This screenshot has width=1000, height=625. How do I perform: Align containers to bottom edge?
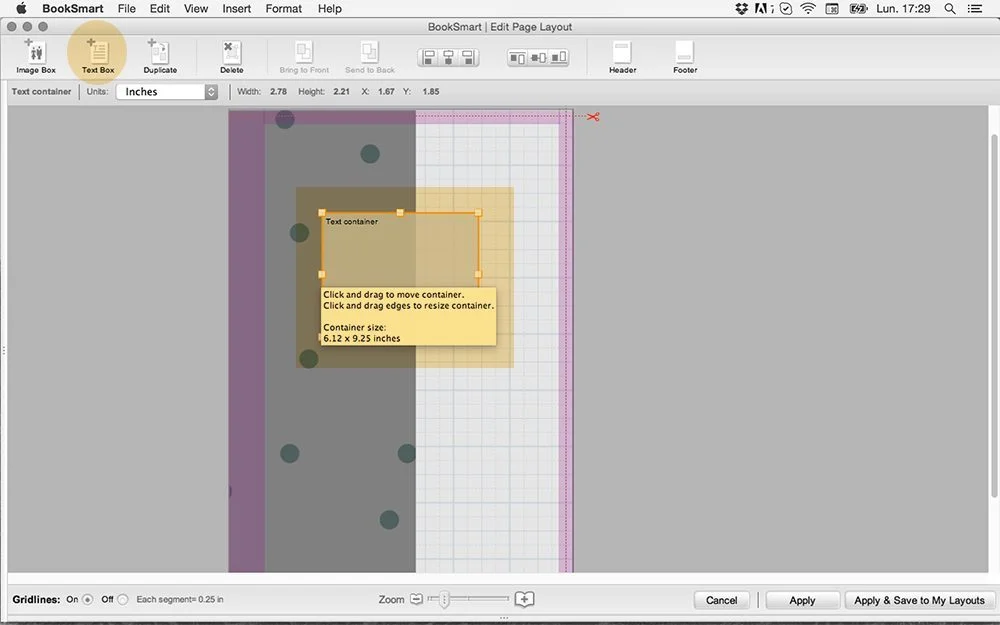[559, 58]
